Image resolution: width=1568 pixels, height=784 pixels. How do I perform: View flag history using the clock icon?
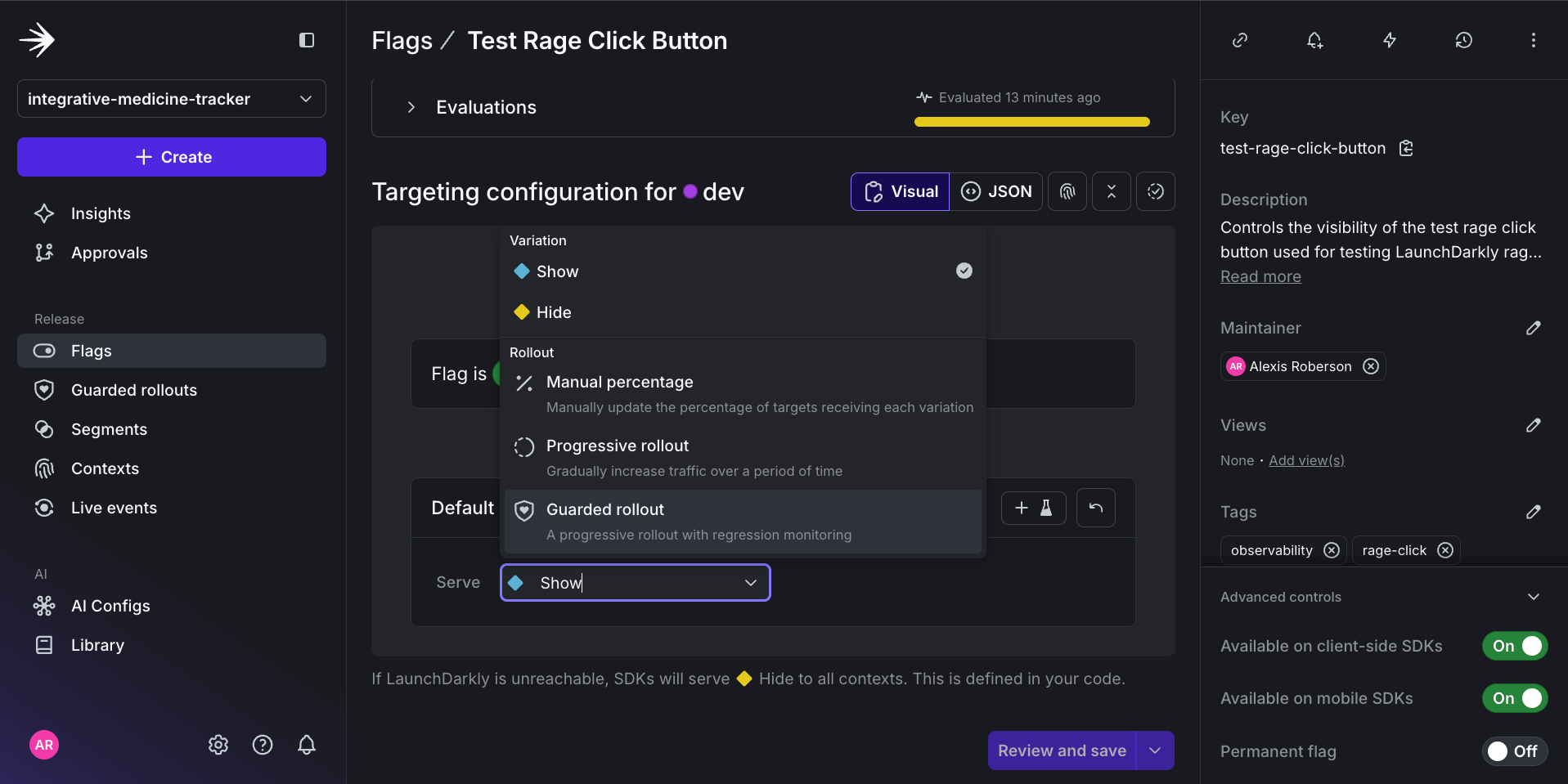(x=1464, y=40)
